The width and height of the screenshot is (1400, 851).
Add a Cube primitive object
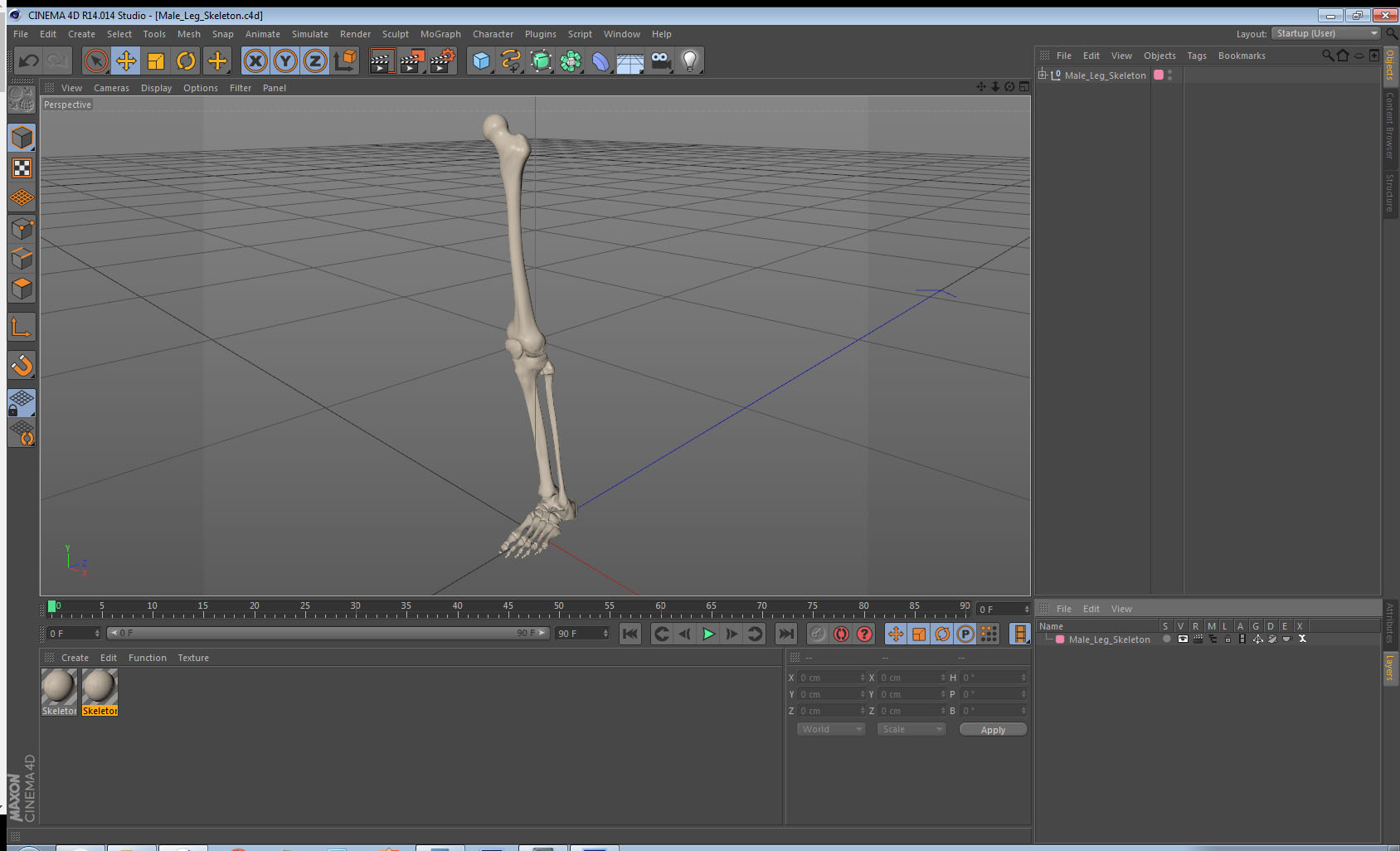coord(481,61)
